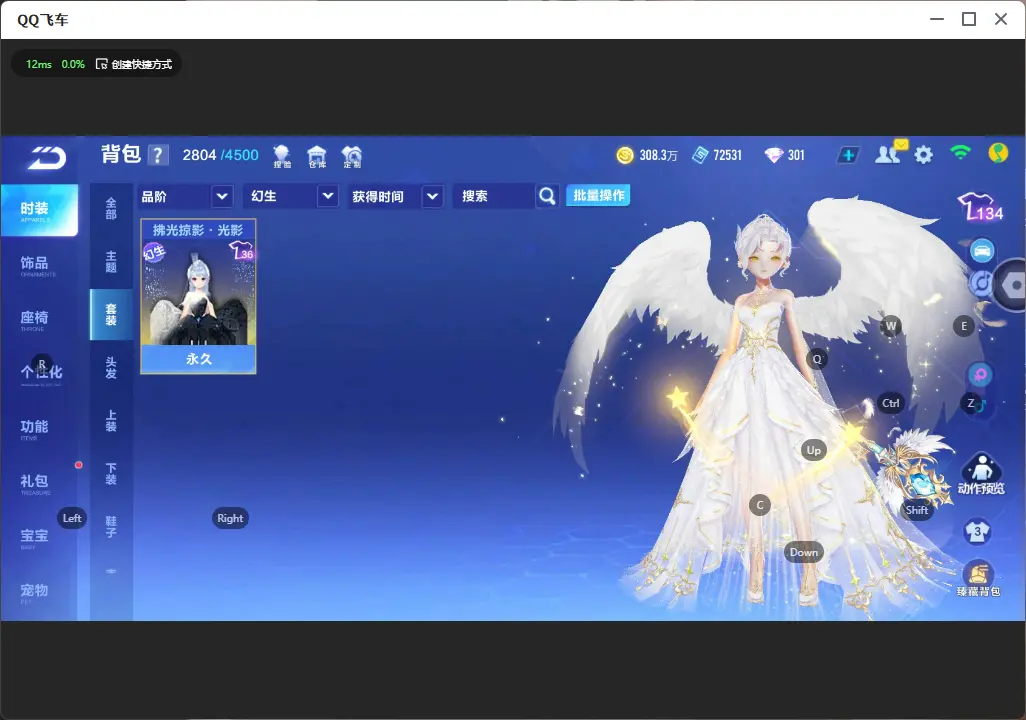The height and width of the screenshot is (720, 1026).
Task: Click the Down key overlay button
Action: [x=804, y=552]
